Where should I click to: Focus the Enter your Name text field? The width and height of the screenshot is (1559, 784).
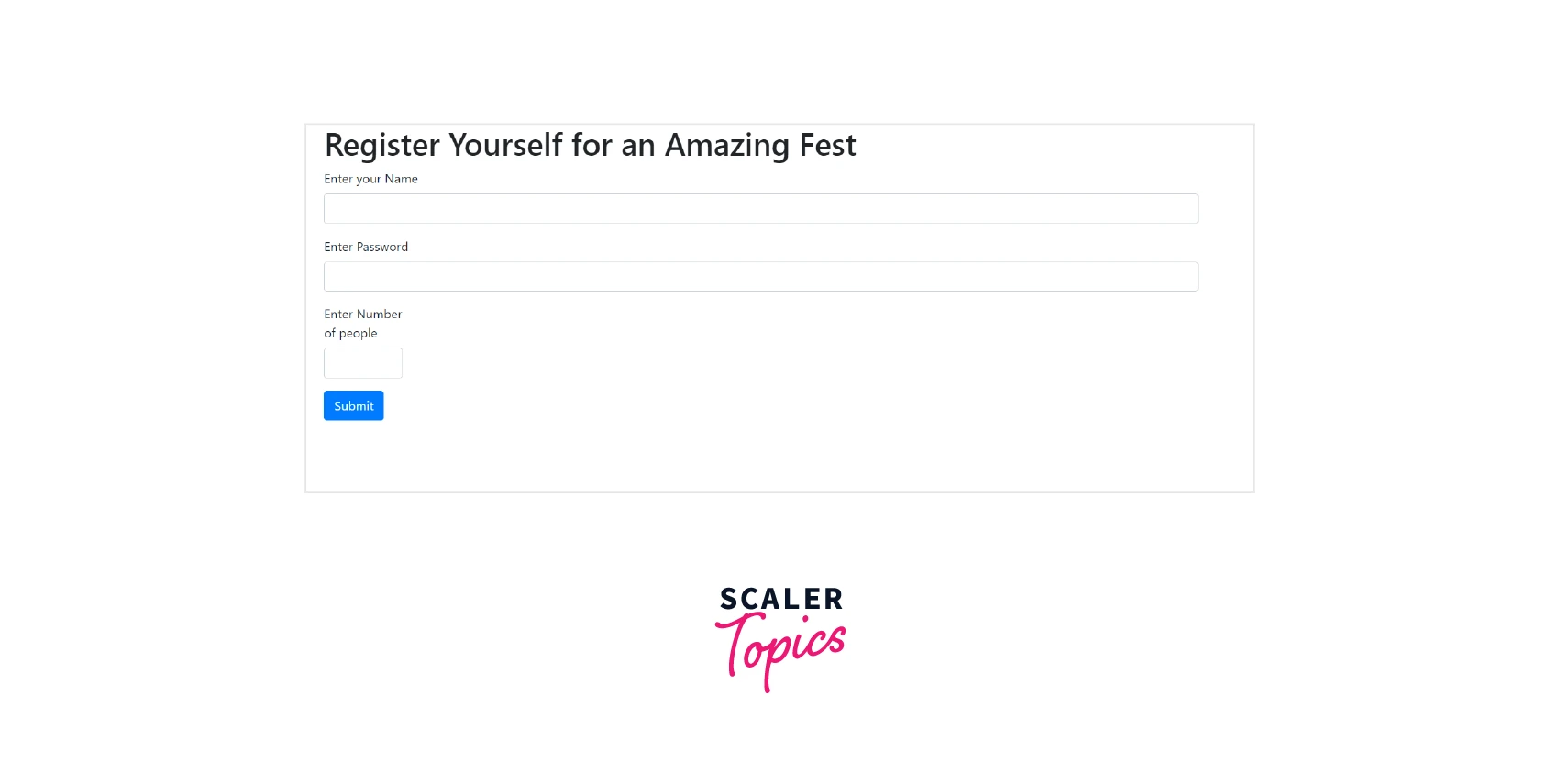tap(760, 208)
